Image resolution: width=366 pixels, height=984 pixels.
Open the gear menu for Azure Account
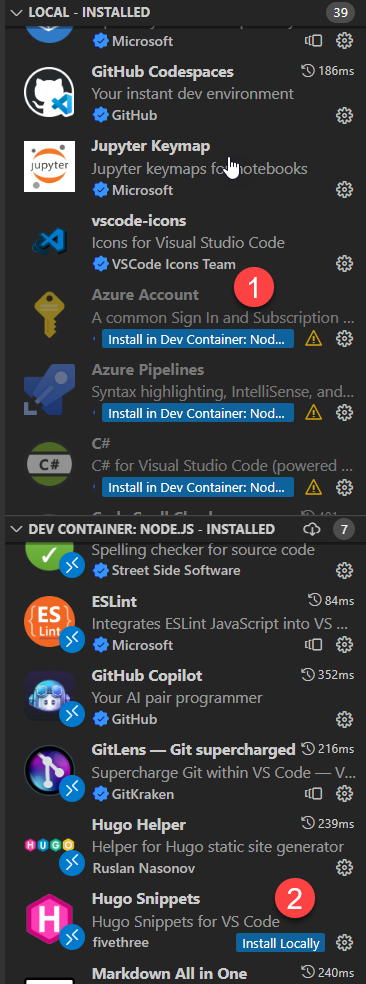point(343,339)
